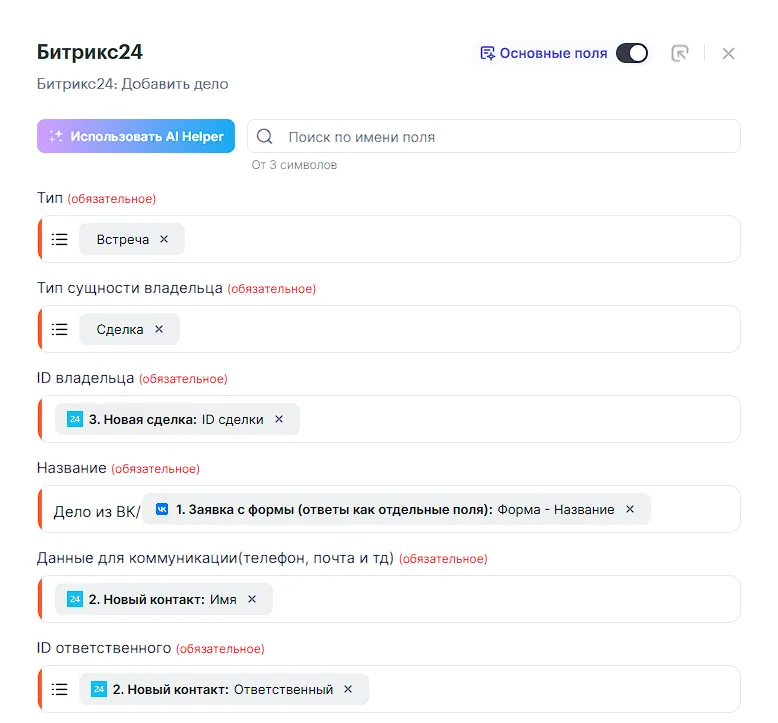
Task: Remove the Встреча tag
Action: point(164,240)
